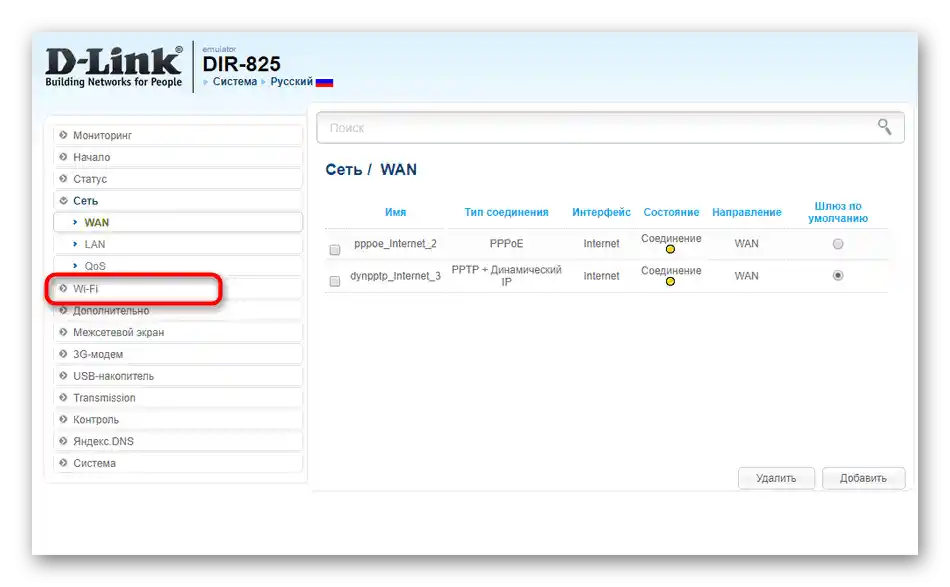Click the Тип соединения column header
This screenshot has height=587, width=950.
(506, 212)
